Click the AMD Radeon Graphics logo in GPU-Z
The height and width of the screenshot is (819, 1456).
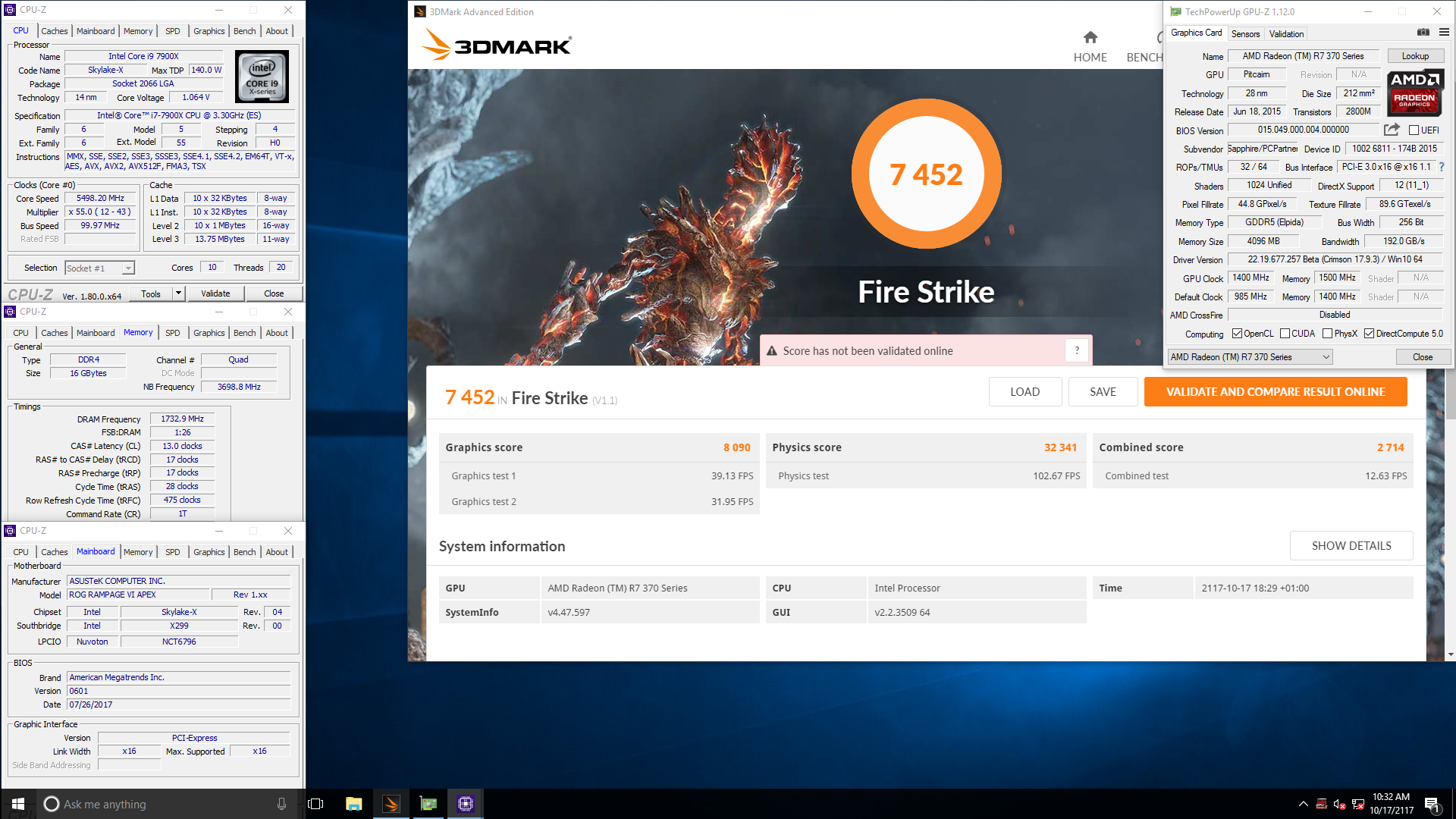coord(1415,93)
